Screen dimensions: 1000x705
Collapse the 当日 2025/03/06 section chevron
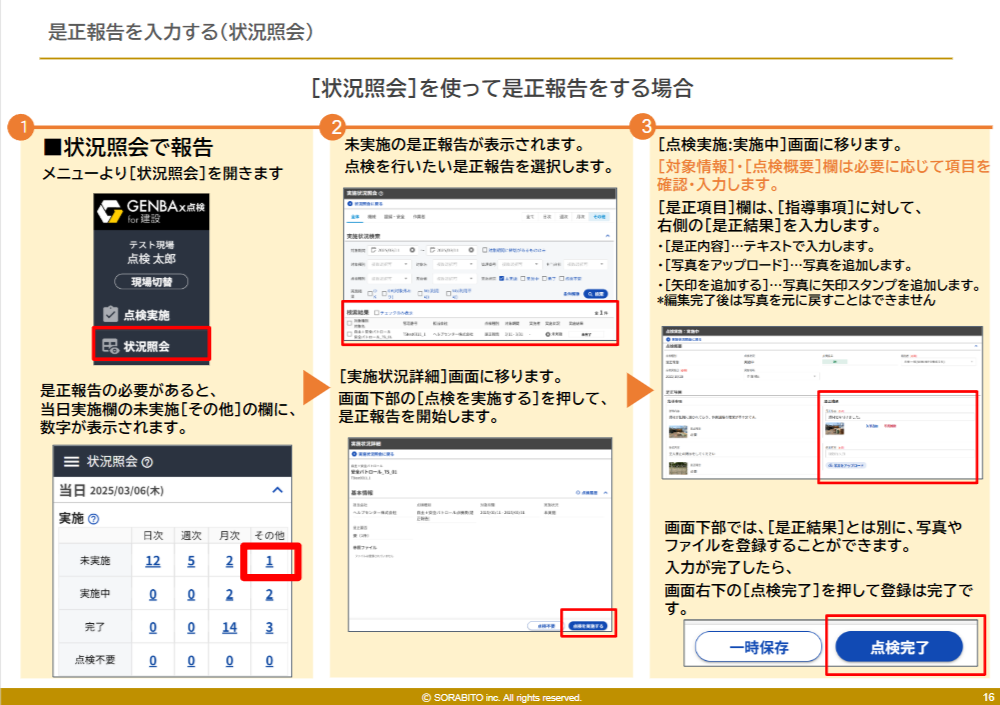(x=277, y=491)
